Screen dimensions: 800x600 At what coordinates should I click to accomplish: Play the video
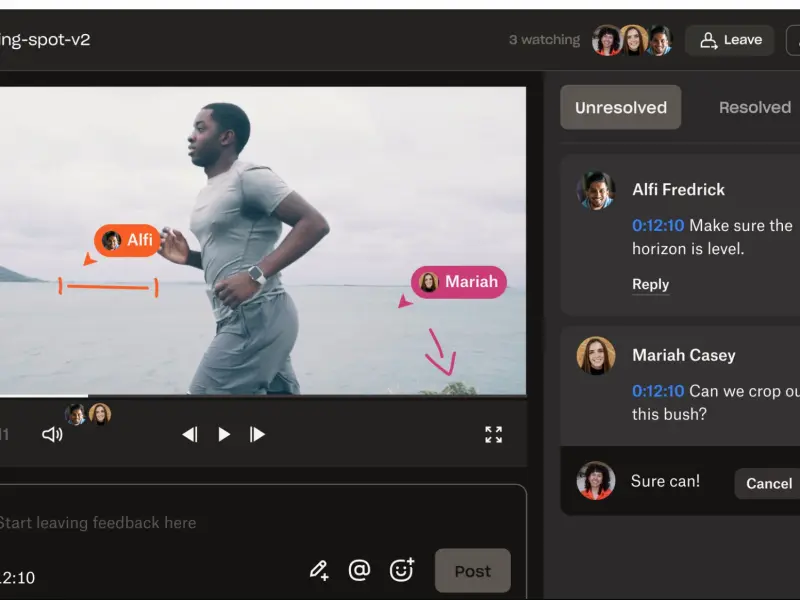[x=223, y=435]
